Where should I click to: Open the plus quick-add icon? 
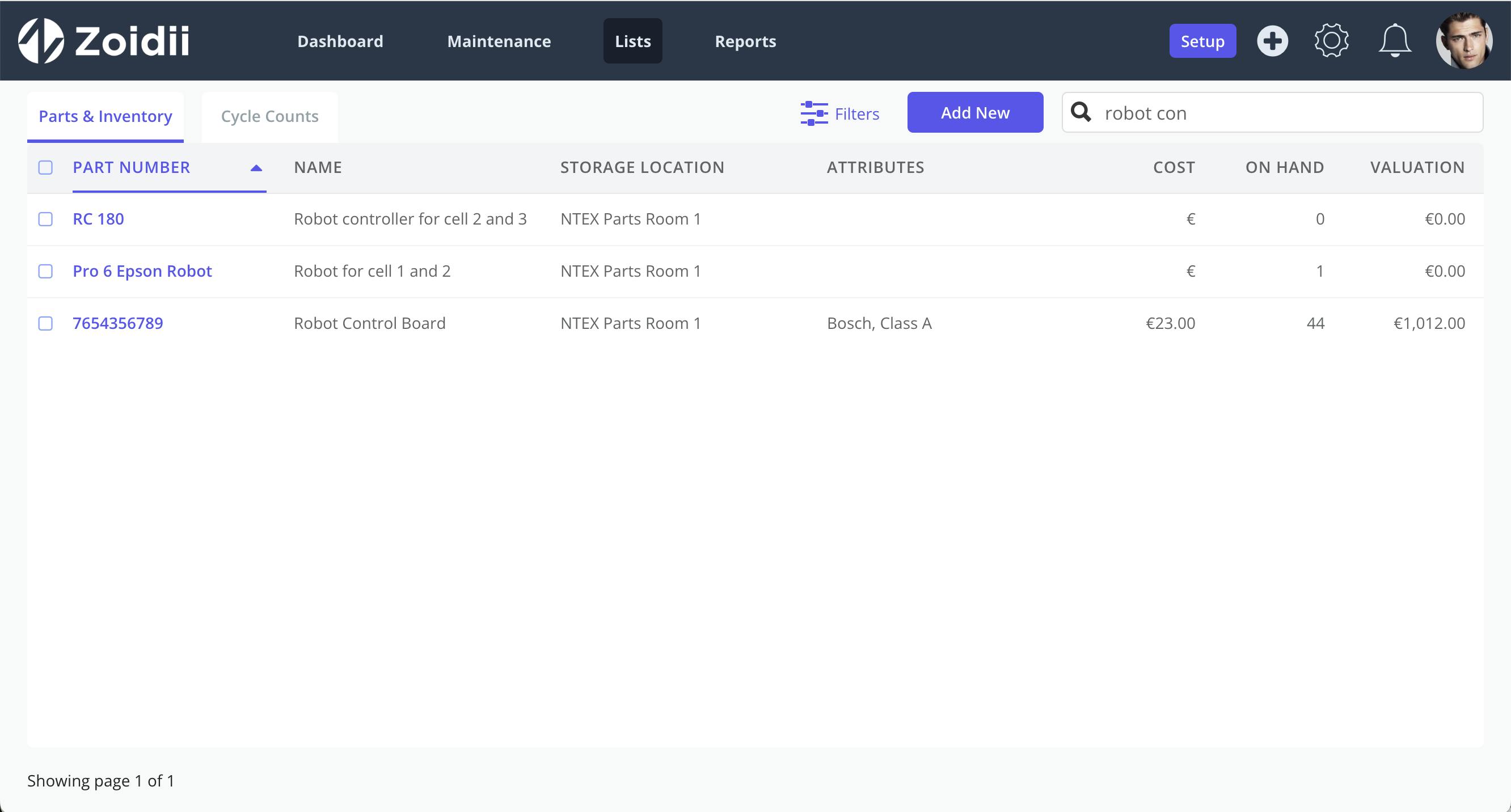[x=1272, y=41]
